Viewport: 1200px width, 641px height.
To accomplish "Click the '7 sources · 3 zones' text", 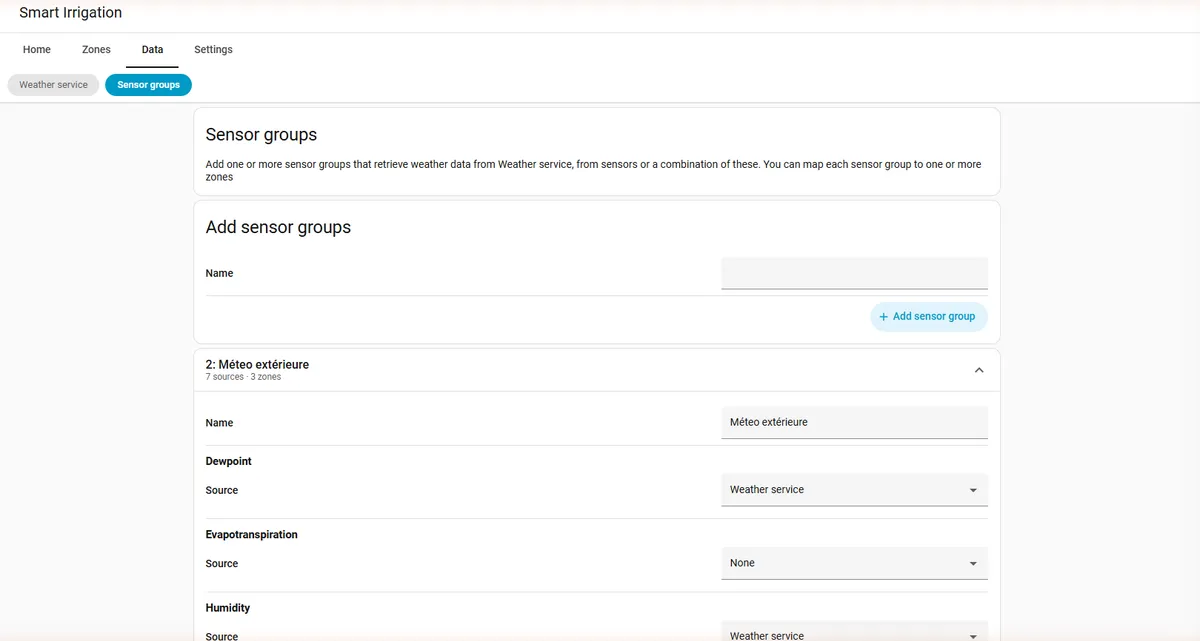I will pos(243,377).
